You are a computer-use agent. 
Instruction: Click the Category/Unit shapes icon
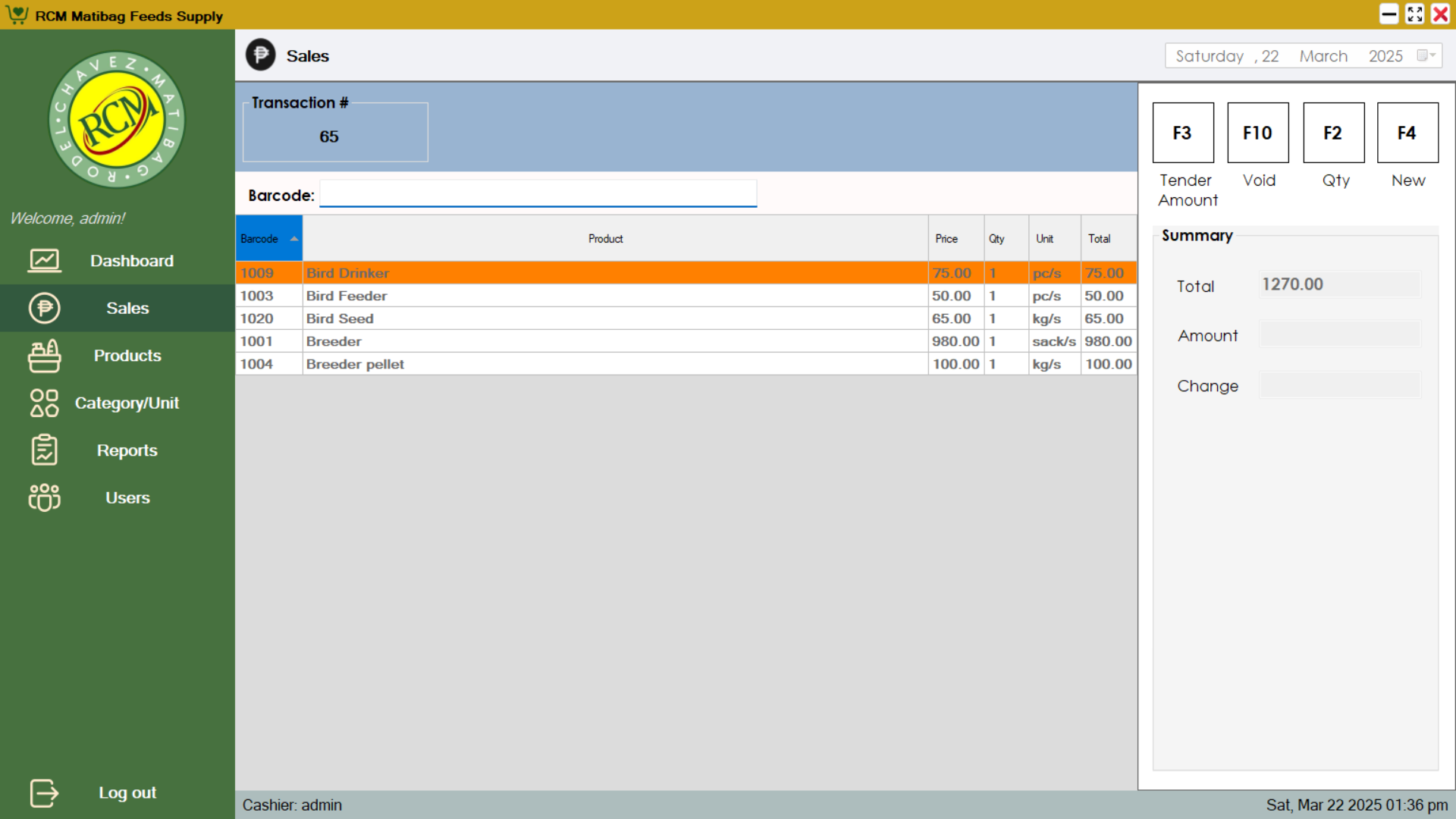(45, 403)
